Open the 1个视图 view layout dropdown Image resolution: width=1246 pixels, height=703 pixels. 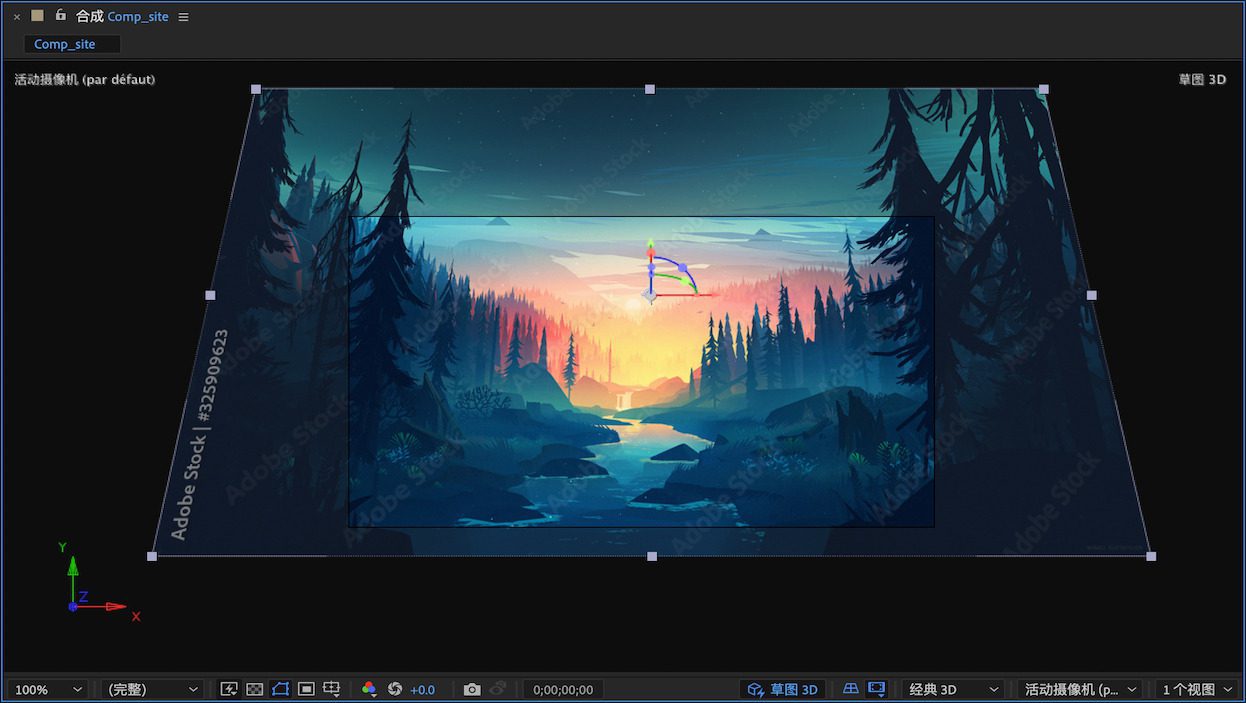tap(1196, 689)
